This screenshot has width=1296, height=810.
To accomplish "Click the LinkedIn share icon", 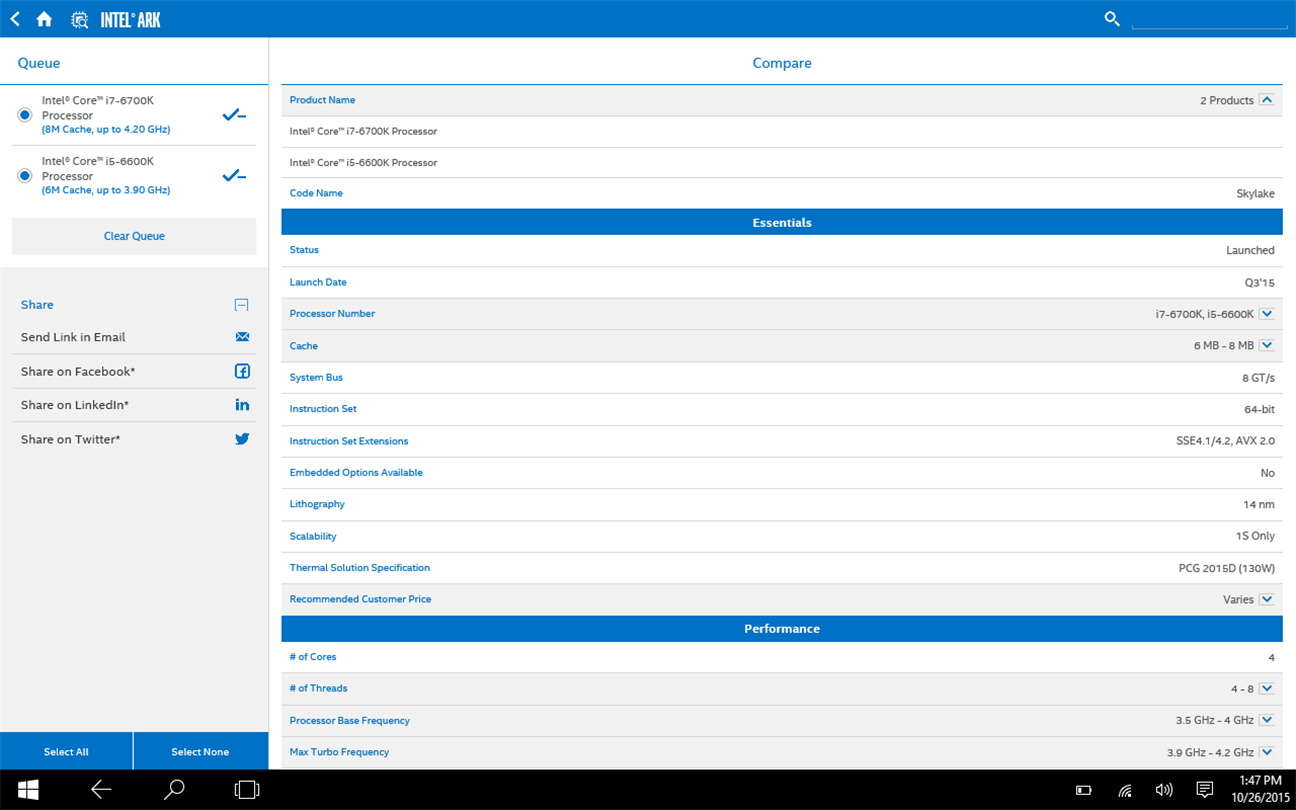I will (x=242, y=405).
